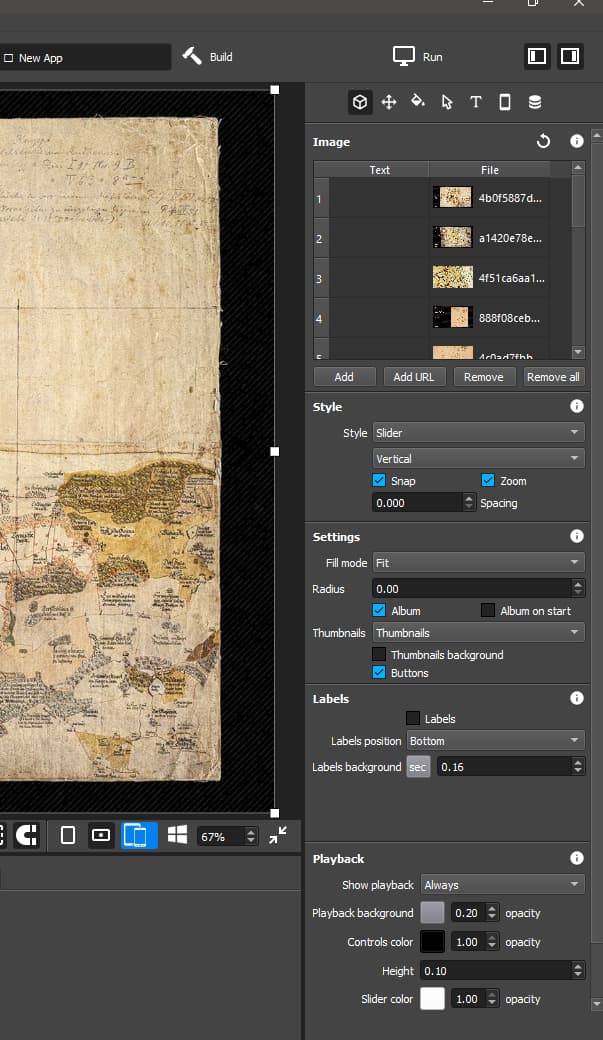Screen dimensions: 603x1040
Task: Enable Thumbnails background checkbox
Action: tap(379, 655)
